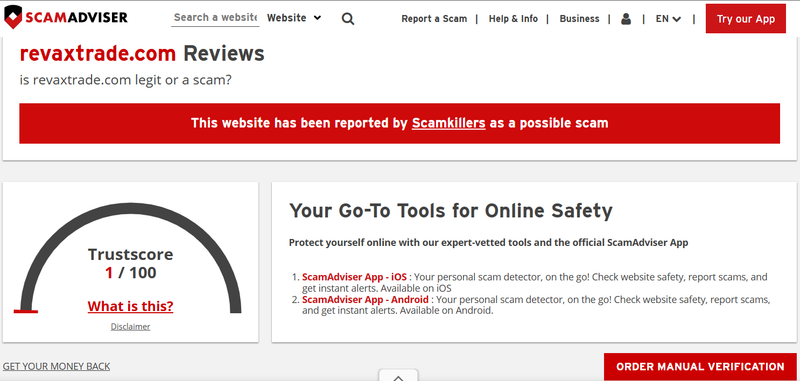800x381 pixels.
Task: Click the Trustscore label text
Action: (x=131, y=254)
